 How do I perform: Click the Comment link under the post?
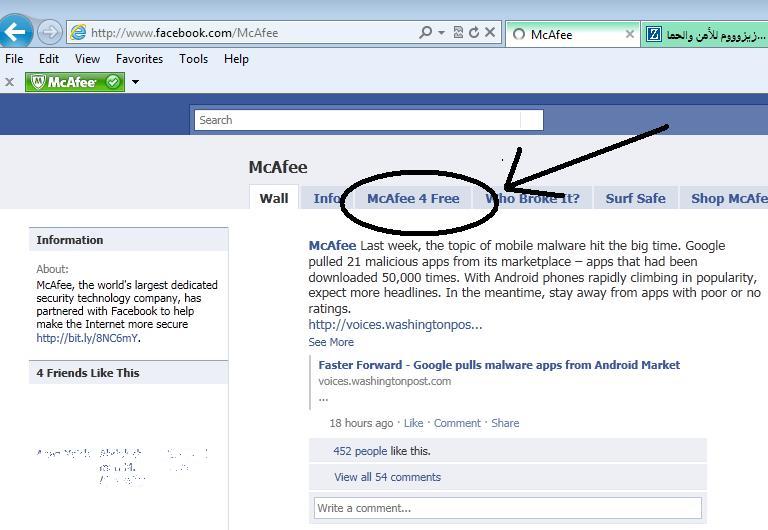[457, 423]
